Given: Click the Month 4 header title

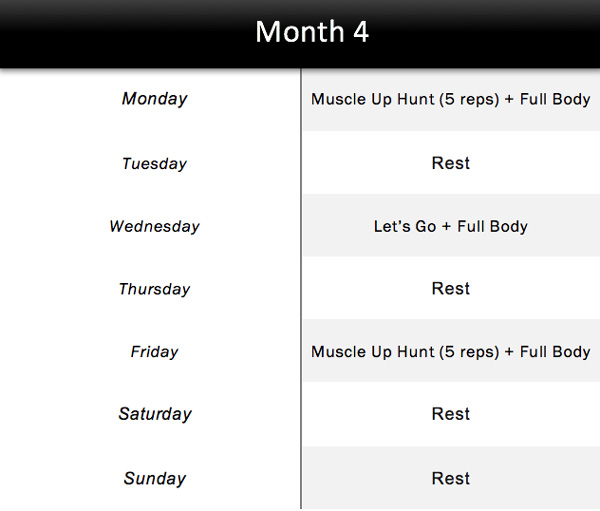Looking at the screenshot, I should [312, 32].
